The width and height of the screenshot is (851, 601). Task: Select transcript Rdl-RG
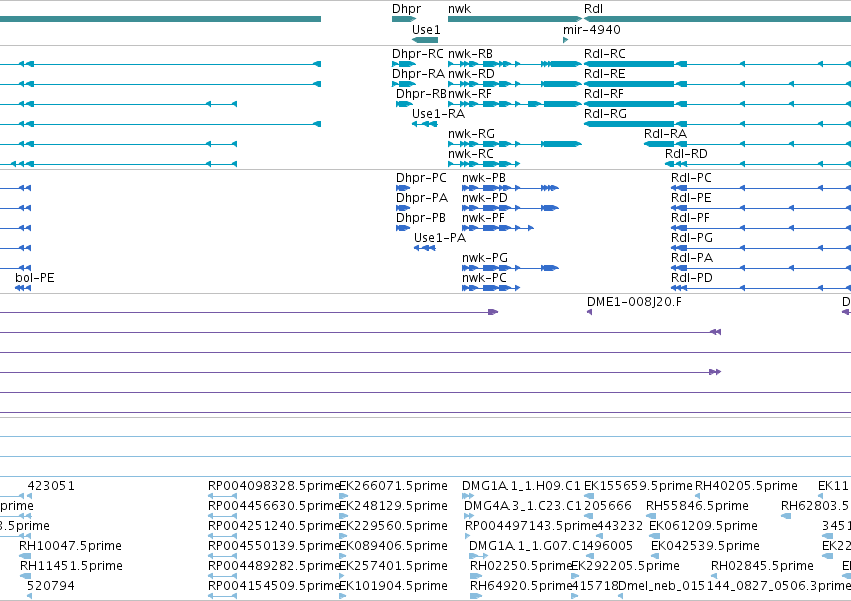coord(605,114)
